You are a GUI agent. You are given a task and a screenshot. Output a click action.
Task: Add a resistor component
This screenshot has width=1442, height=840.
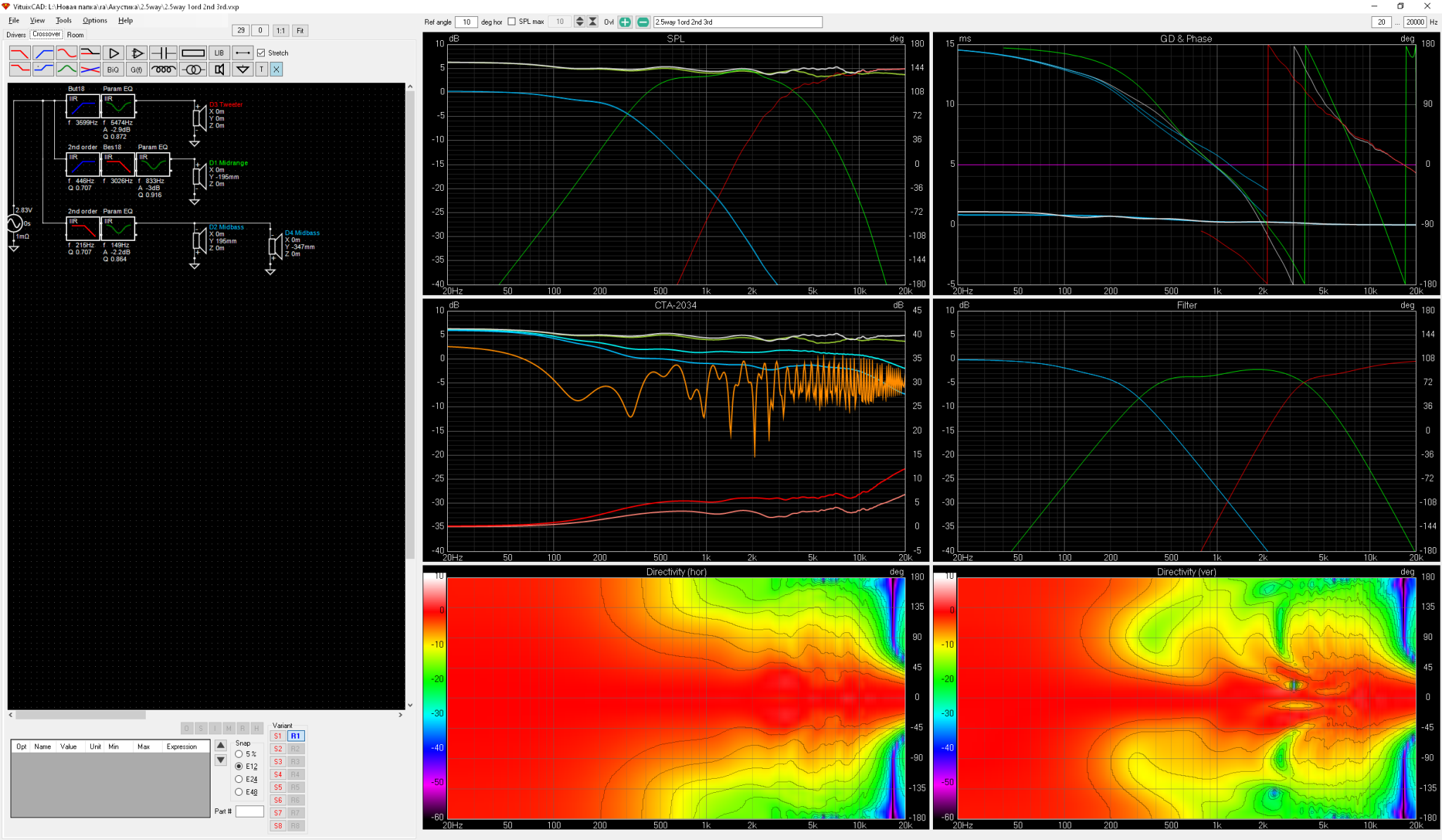193,53
